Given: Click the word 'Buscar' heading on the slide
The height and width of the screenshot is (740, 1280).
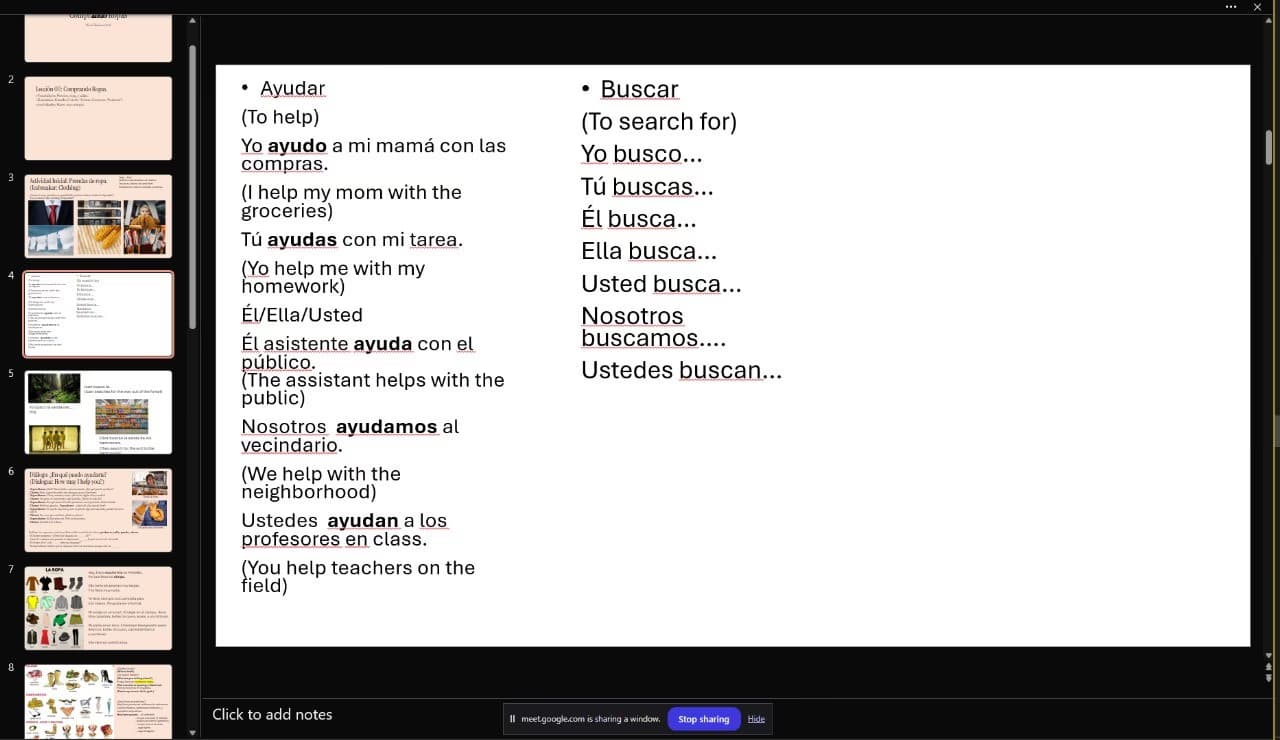Looking at the screenshot, I should 639,89.
